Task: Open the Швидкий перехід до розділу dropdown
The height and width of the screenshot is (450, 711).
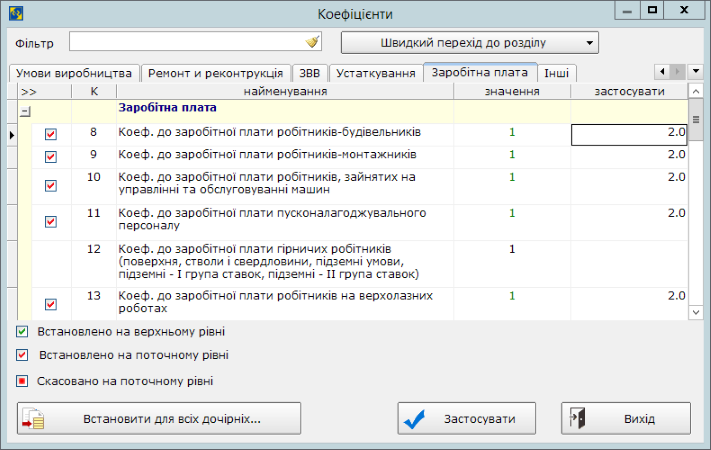Action: tap(469, 43)
